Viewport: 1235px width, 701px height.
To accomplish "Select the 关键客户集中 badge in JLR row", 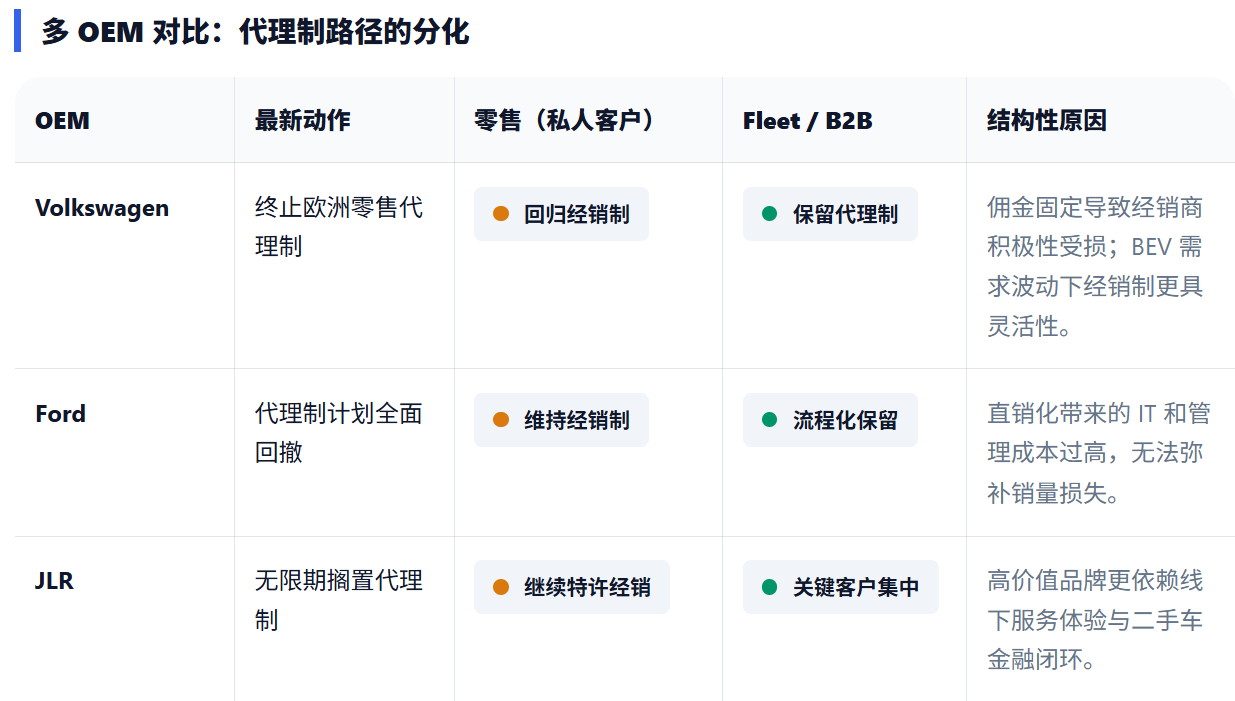I will (x=840, y=587).
